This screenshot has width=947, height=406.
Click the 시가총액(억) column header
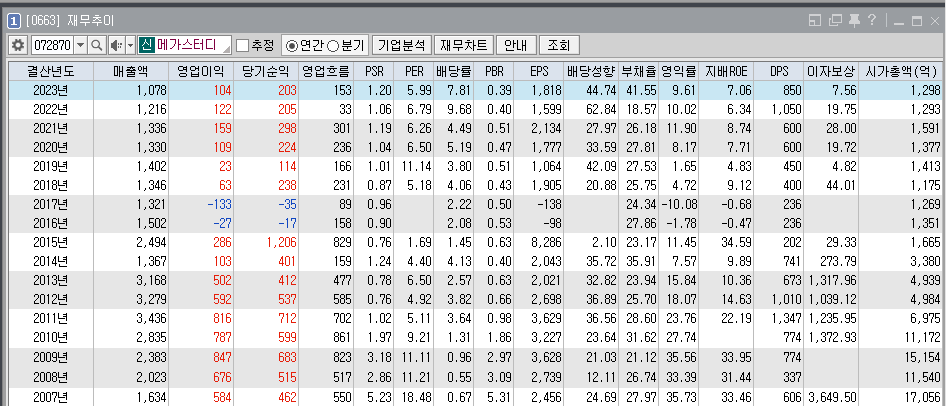point(901,71)
